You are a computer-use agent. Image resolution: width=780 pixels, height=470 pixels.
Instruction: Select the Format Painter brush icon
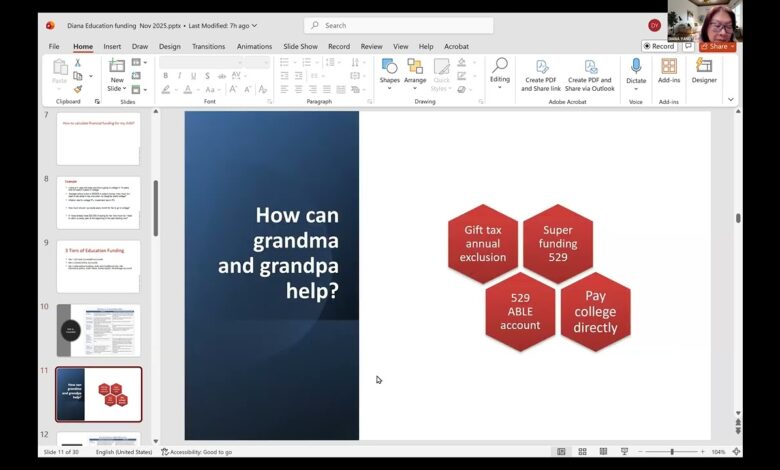78,89
